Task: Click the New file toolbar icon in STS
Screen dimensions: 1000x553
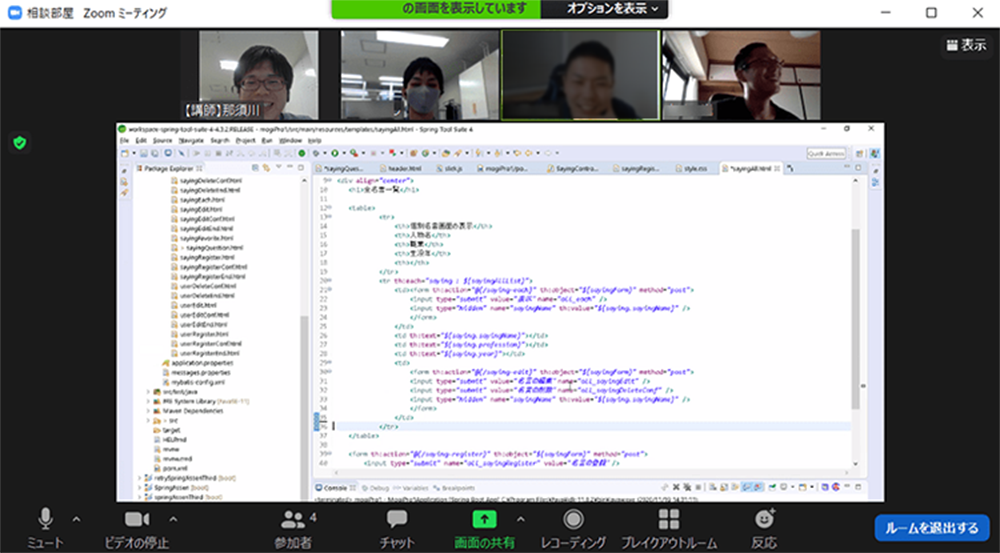Action: tap(125, 153)
